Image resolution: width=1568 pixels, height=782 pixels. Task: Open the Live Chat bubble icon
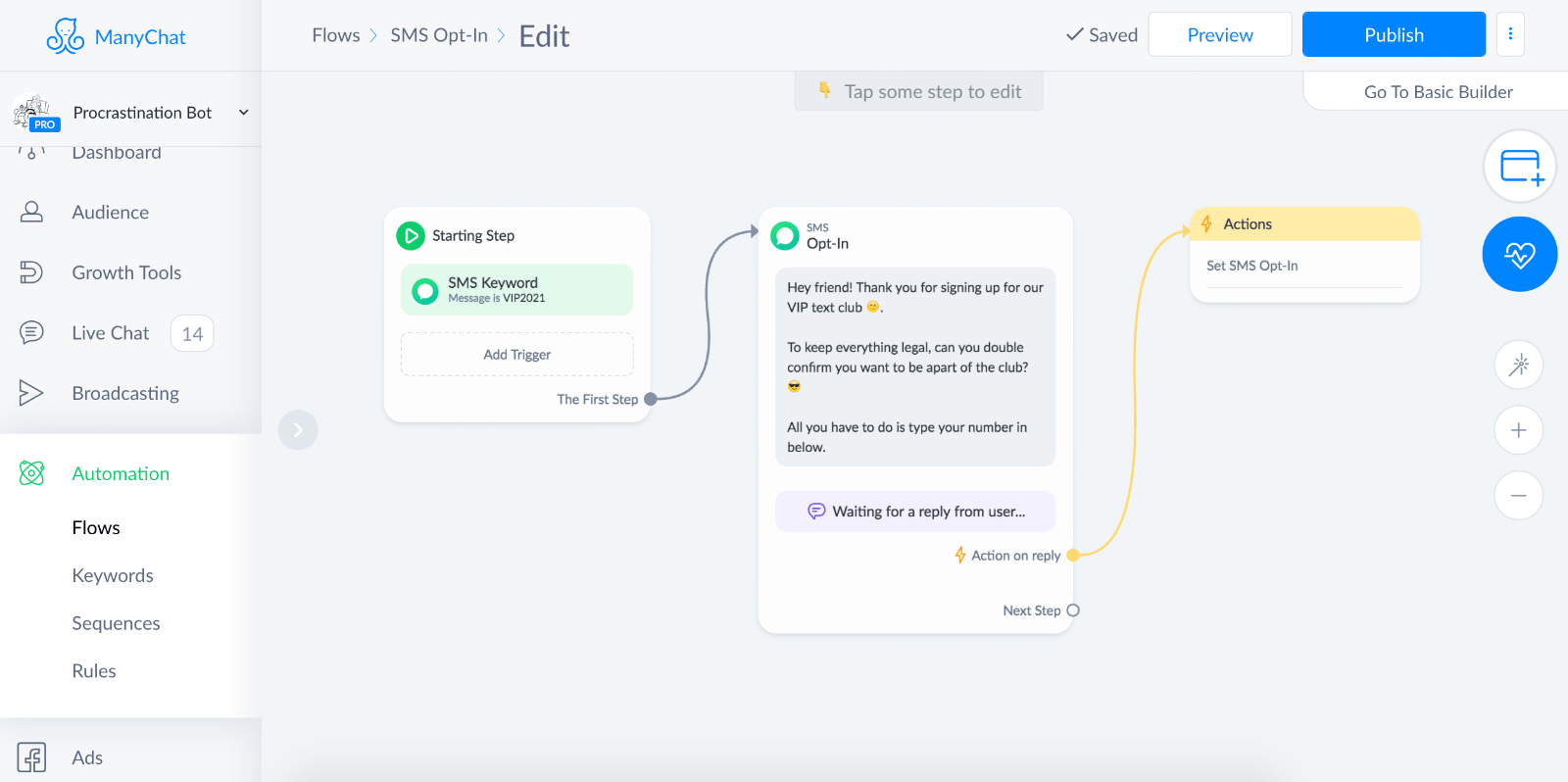[31, 333]
